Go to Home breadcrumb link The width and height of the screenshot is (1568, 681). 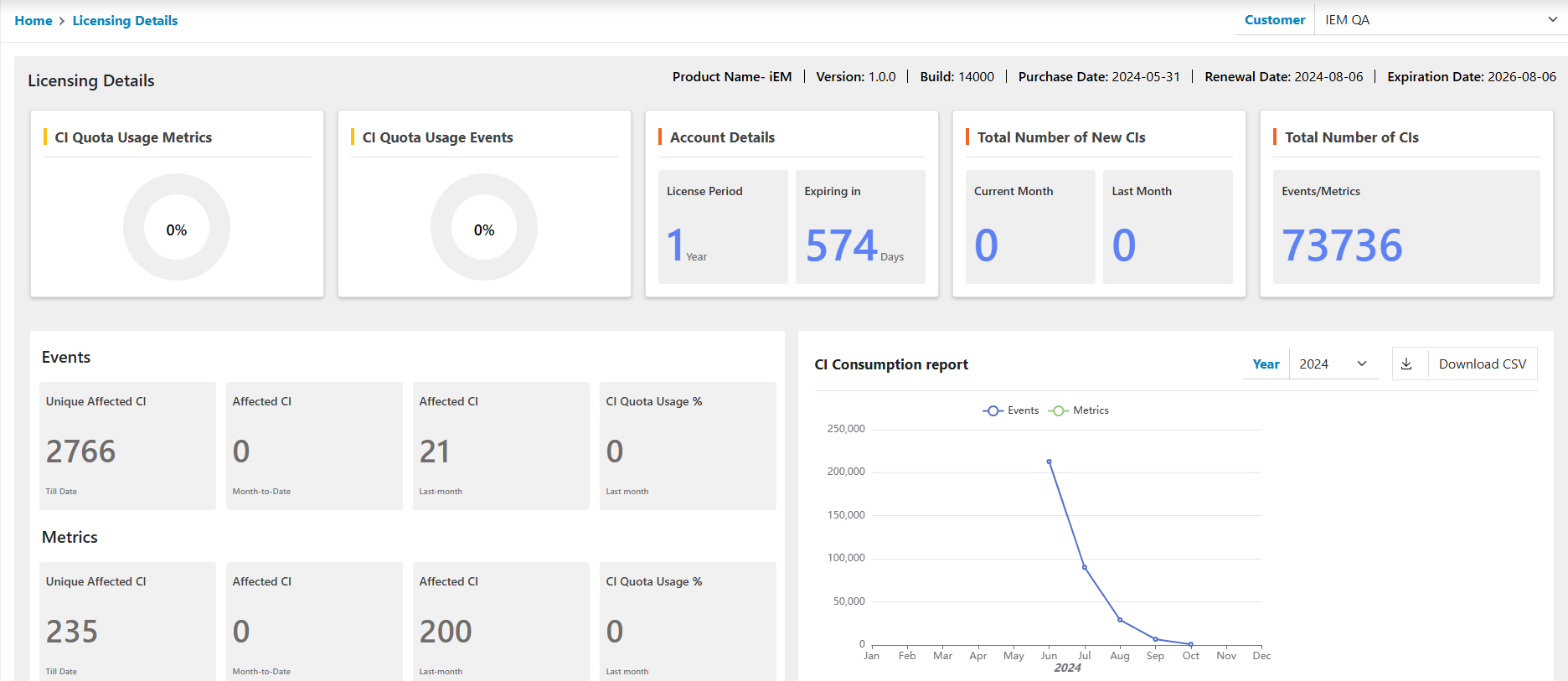(34, 21)
